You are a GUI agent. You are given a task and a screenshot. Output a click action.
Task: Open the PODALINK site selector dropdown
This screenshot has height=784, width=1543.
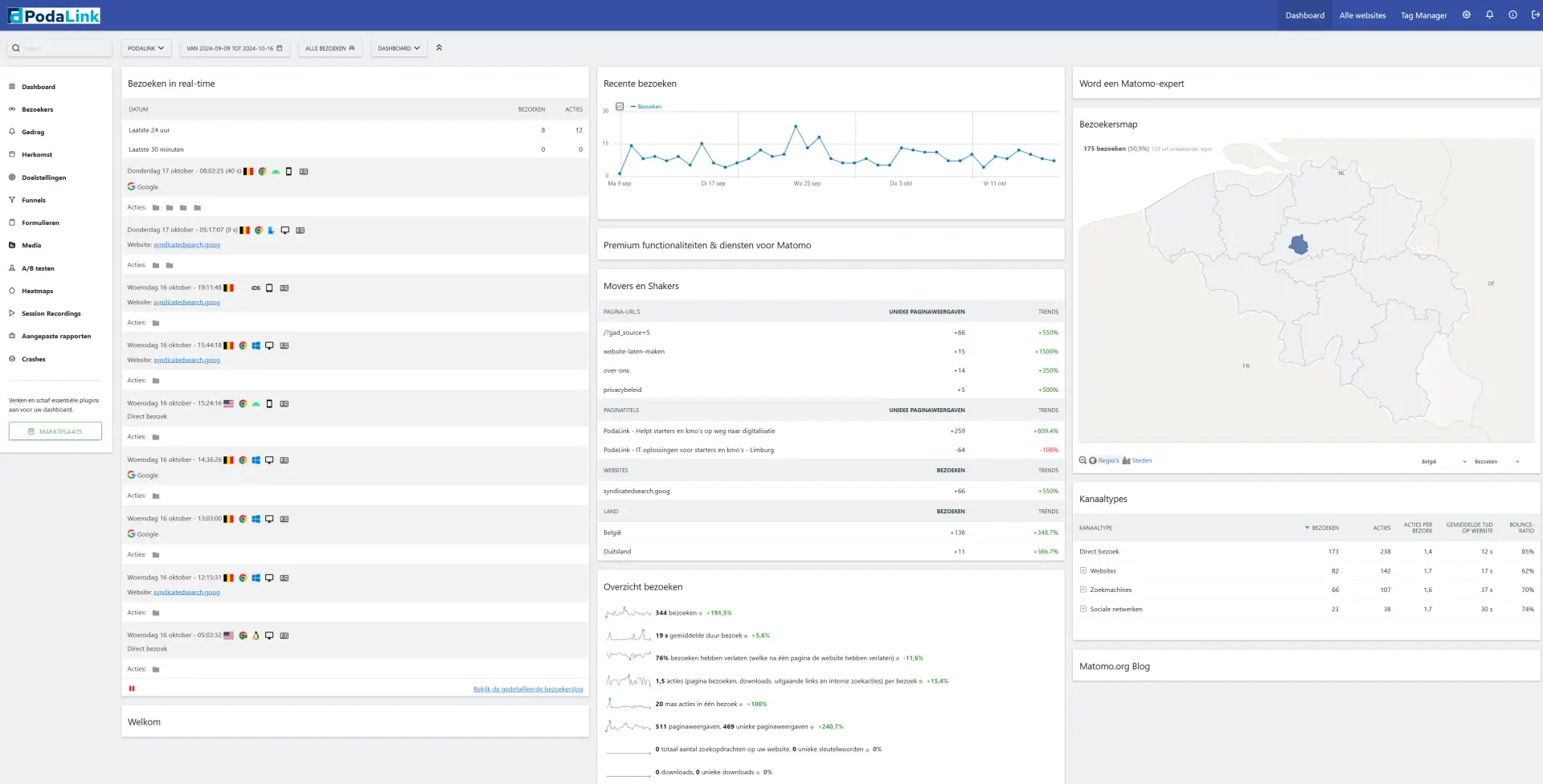[146, 48]
